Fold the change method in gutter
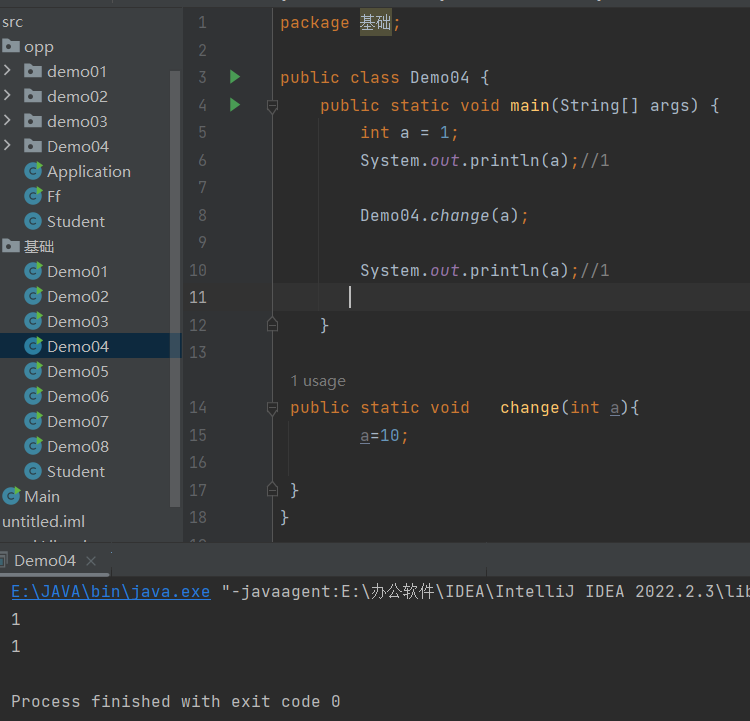Screen dimensions: 750x721 click(271, 408)
